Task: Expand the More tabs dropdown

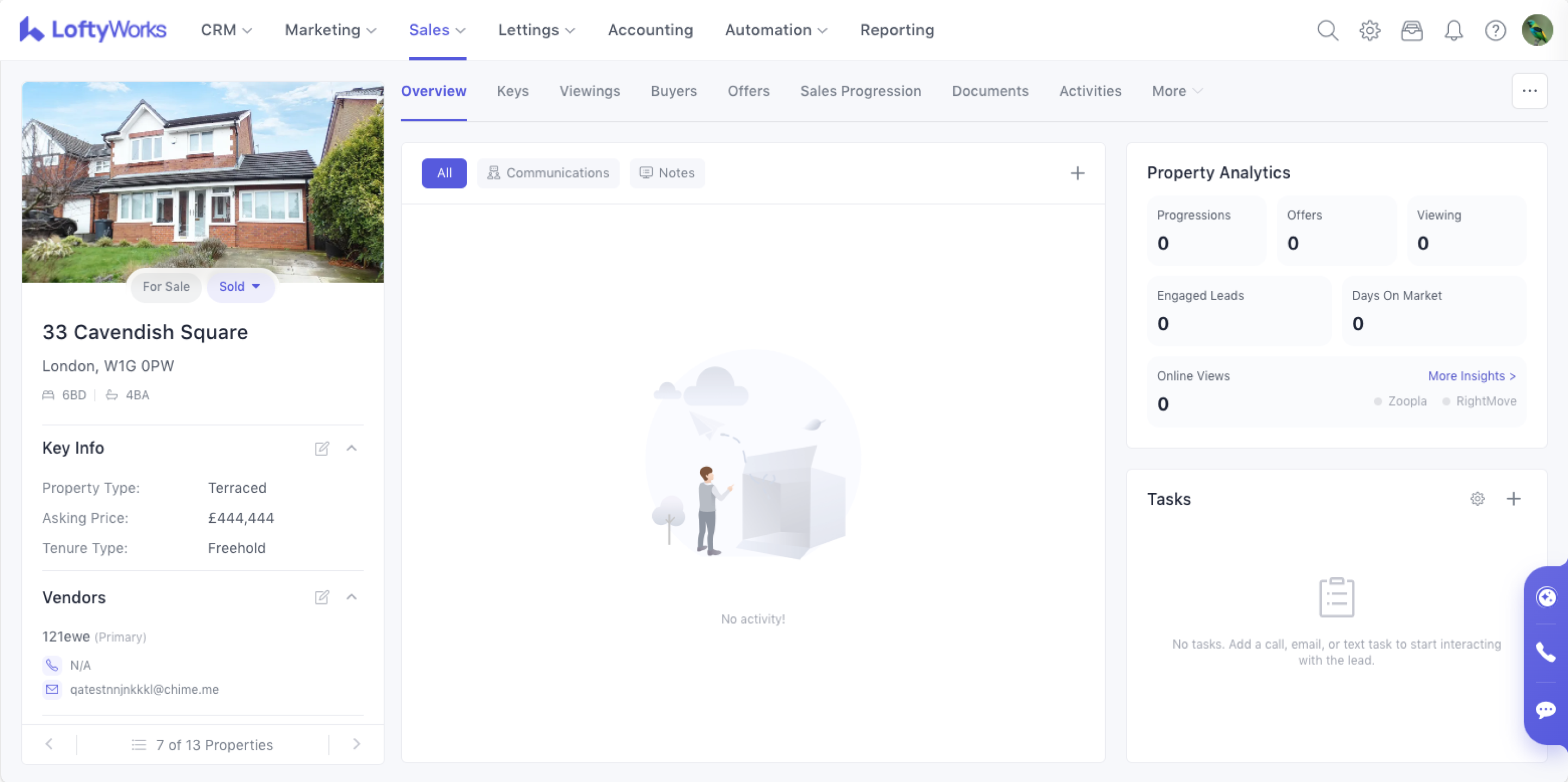Action: 1176,91
